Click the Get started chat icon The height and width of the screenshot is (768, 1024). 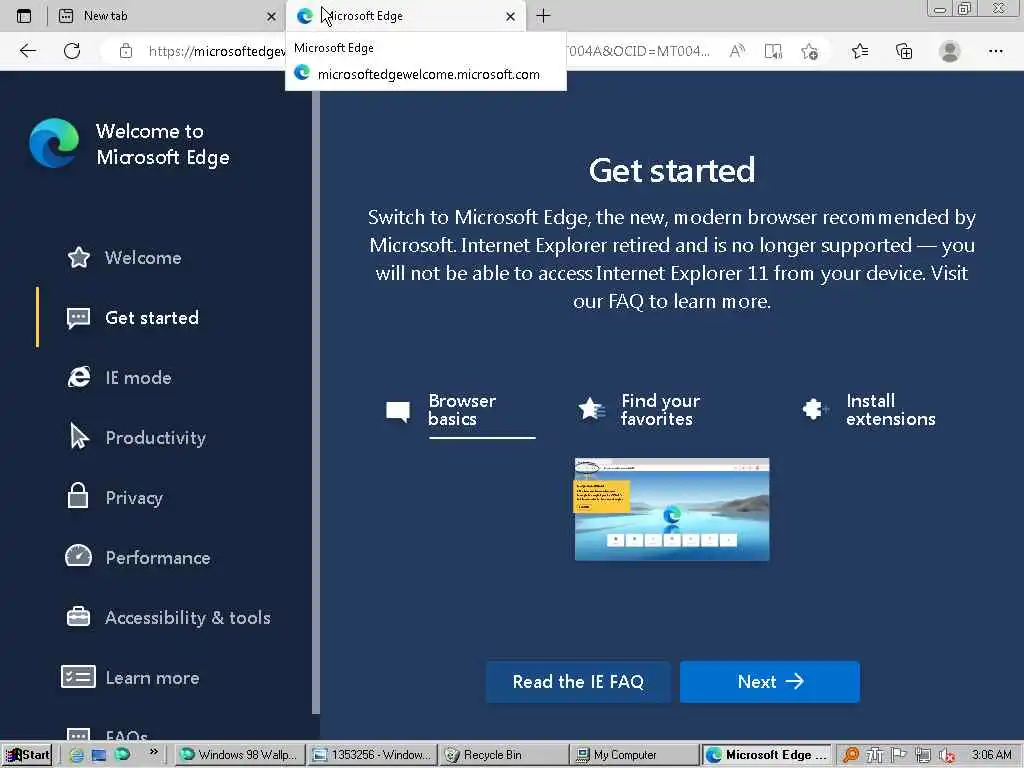pyautogui.click(x=78, y=318)
